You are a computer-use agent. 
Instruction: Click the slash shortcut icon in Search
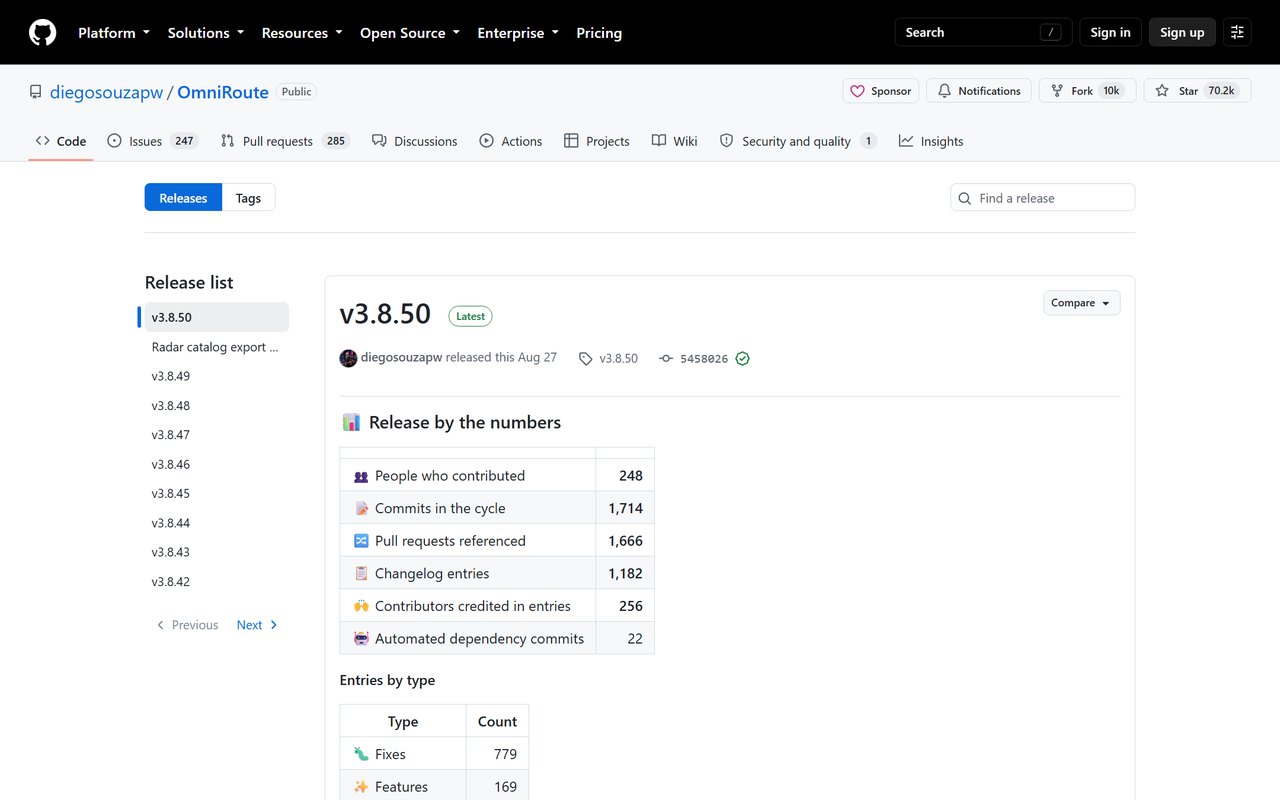point(1050,32)
